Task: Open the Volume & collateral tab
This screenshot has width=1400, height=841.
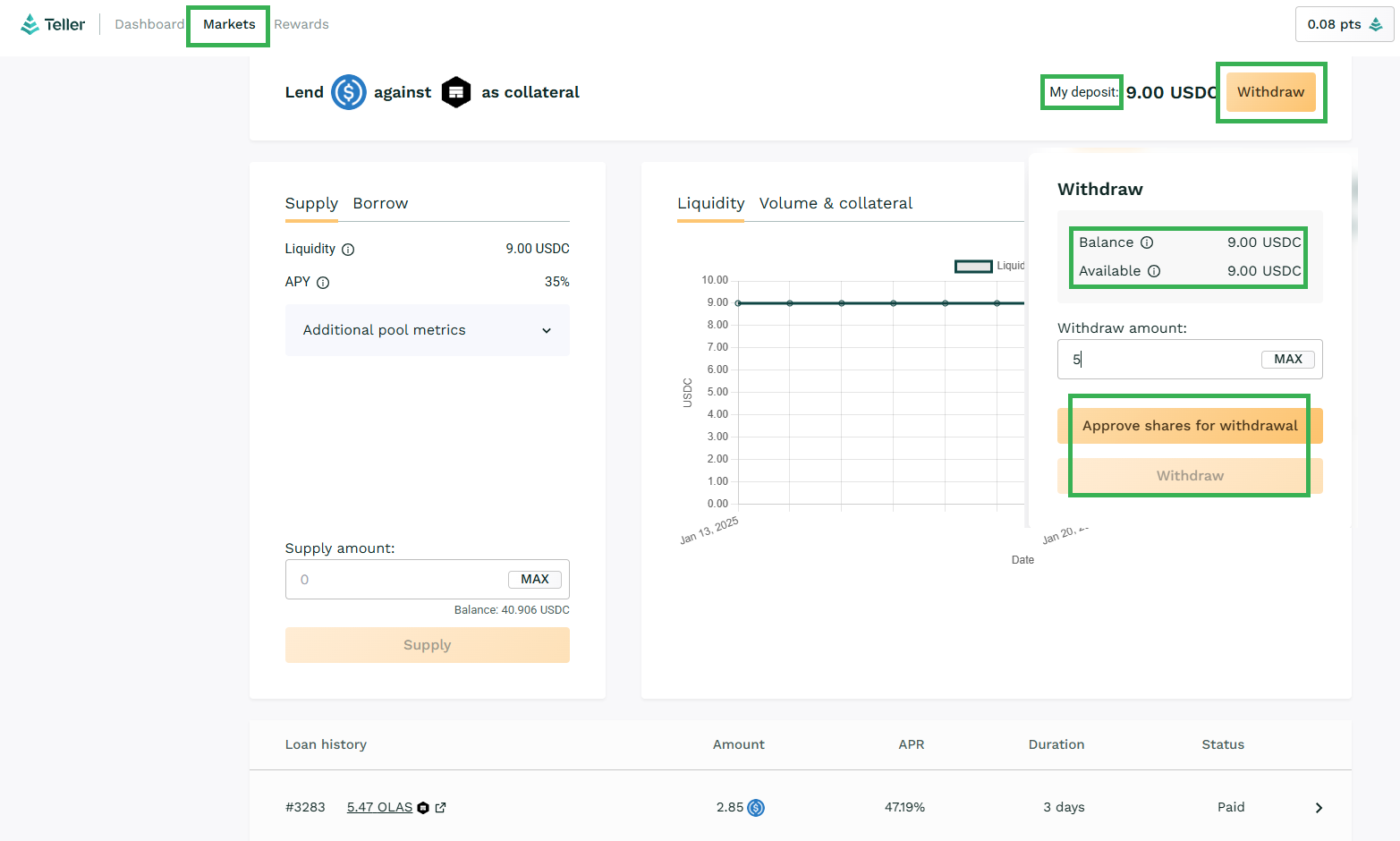Action: coord(836,203)
